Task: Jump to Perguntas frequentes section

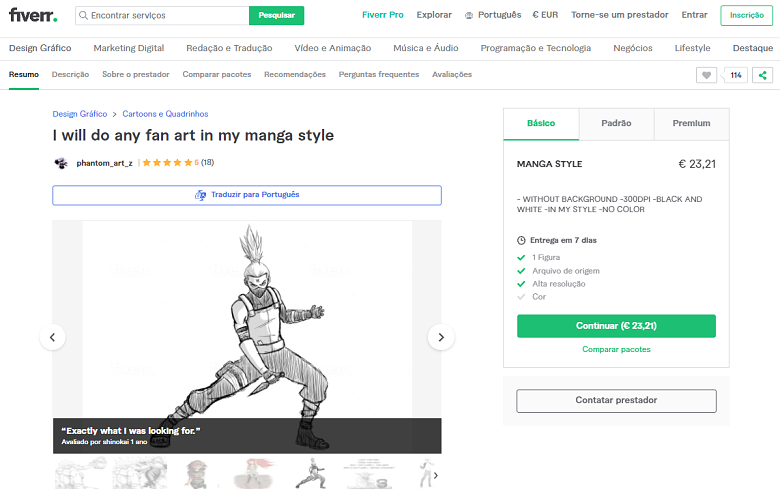Action: click(379, 75)
